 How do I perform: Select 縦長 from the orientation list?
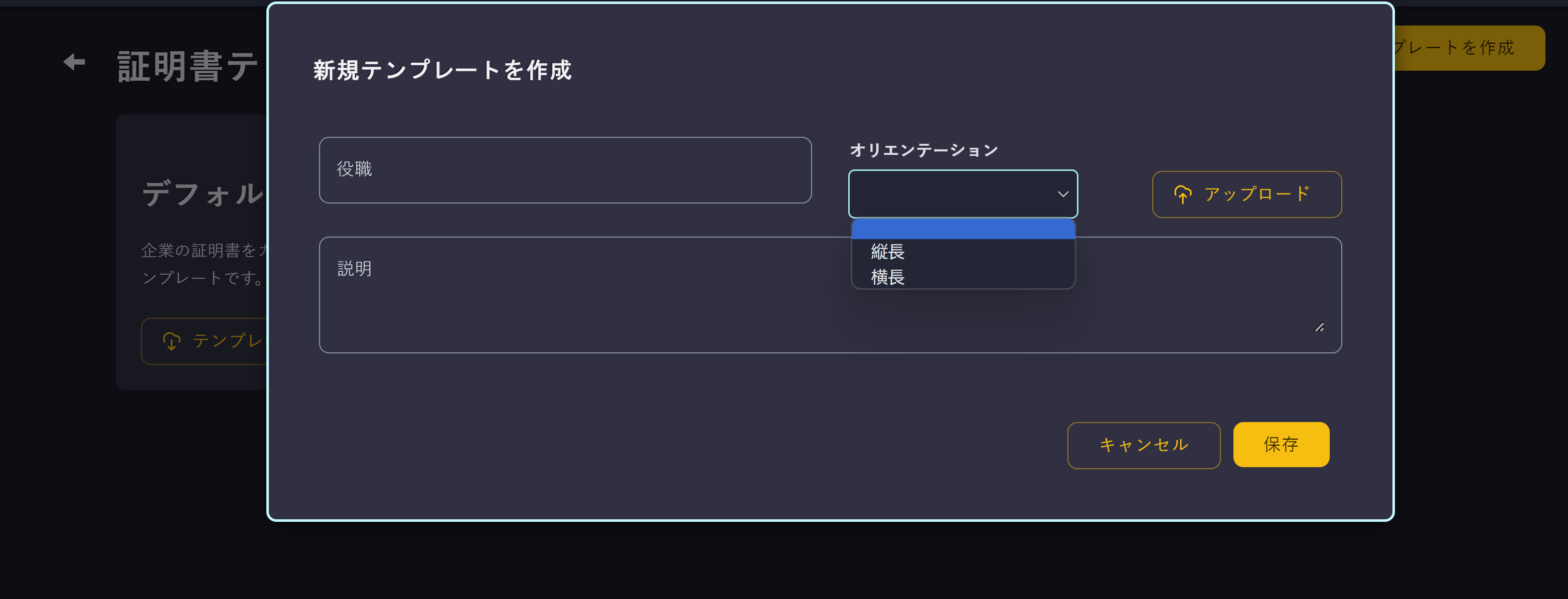(887, 251)
